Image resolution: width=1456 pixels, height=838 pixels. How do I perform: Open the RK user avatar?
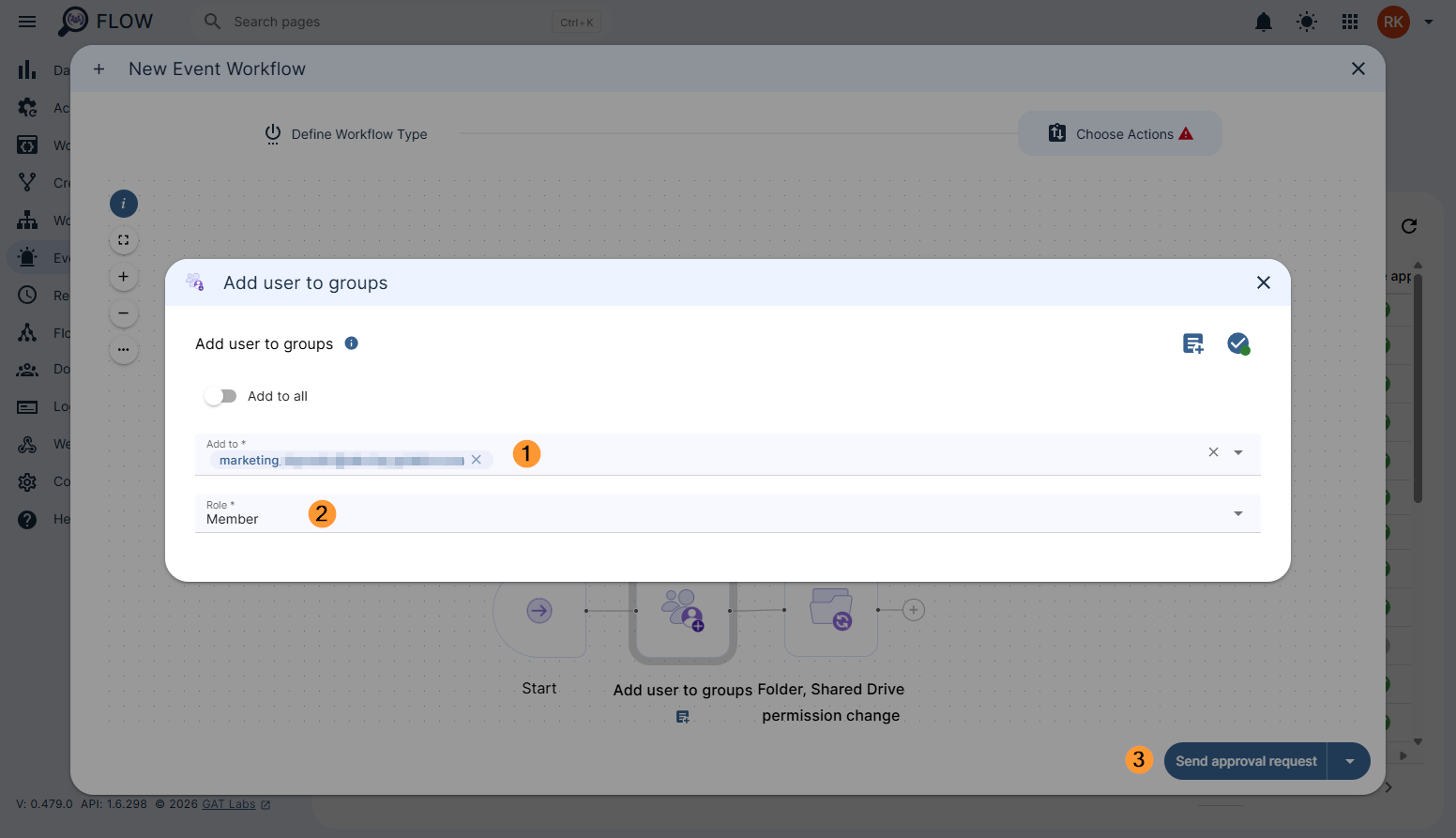click(1393, 22)
